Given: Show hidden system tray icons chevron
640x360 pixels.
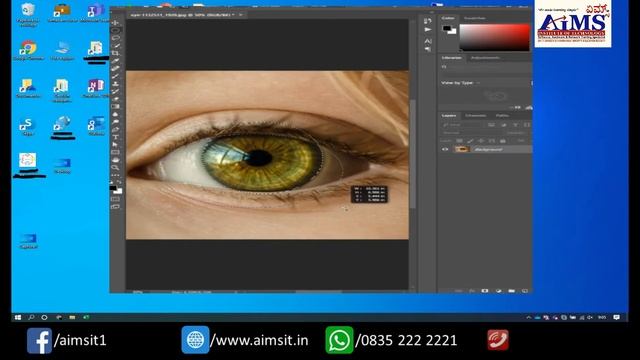Looking at the screenshot, I should coord(529,318).
